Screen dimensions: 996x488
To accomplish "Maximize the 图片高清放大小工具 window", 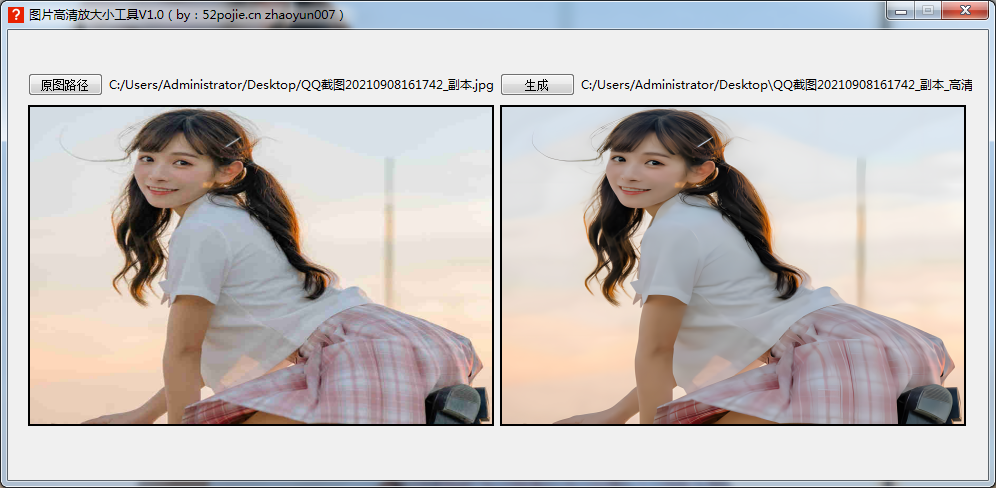I will [928, 10].
